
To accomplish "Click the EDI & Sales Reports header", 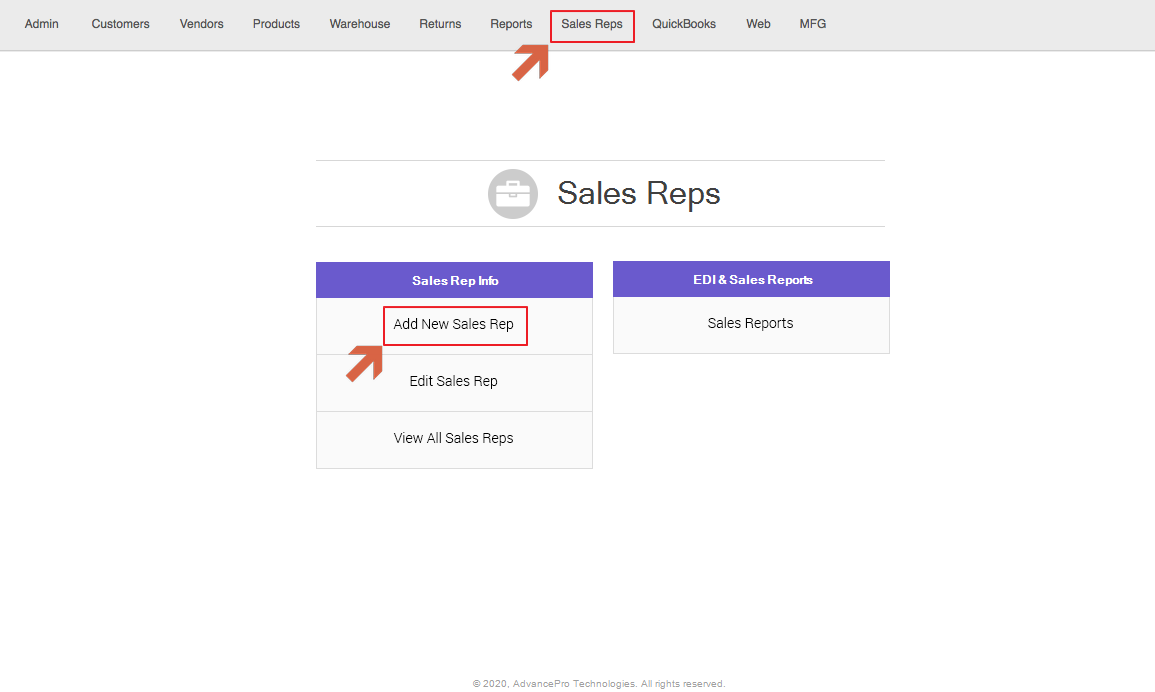I will pos(752,280).
